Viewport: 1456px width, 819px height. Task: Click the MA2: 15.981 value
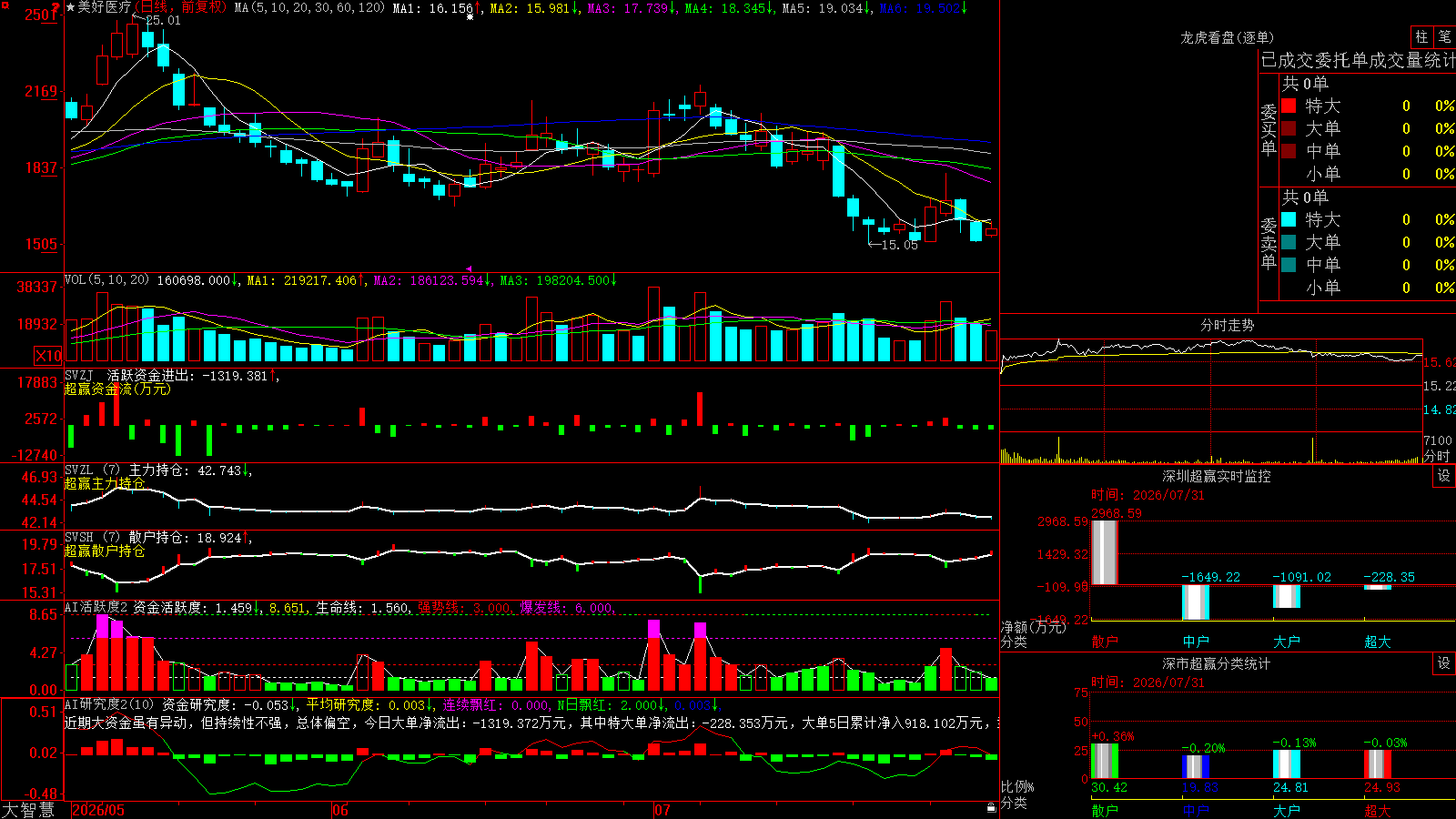click(531, 7)
